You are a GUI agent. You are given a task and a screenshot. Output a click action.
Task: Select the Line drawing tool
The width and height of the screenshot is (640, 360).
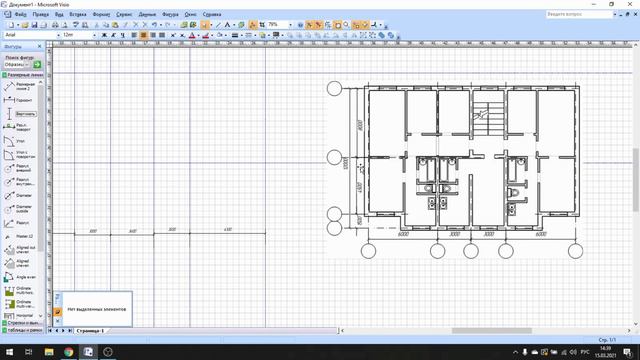(x=218, y=25)
